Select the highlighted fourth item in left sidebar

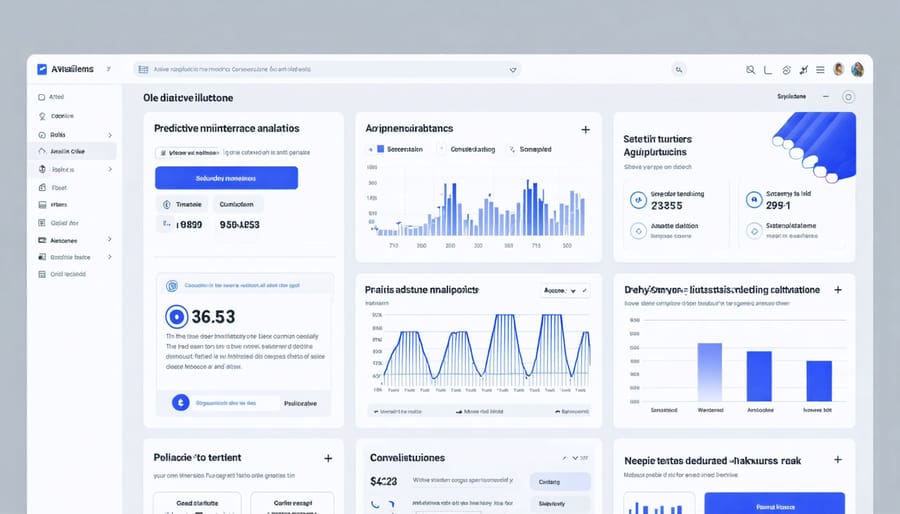pos(72,151)
